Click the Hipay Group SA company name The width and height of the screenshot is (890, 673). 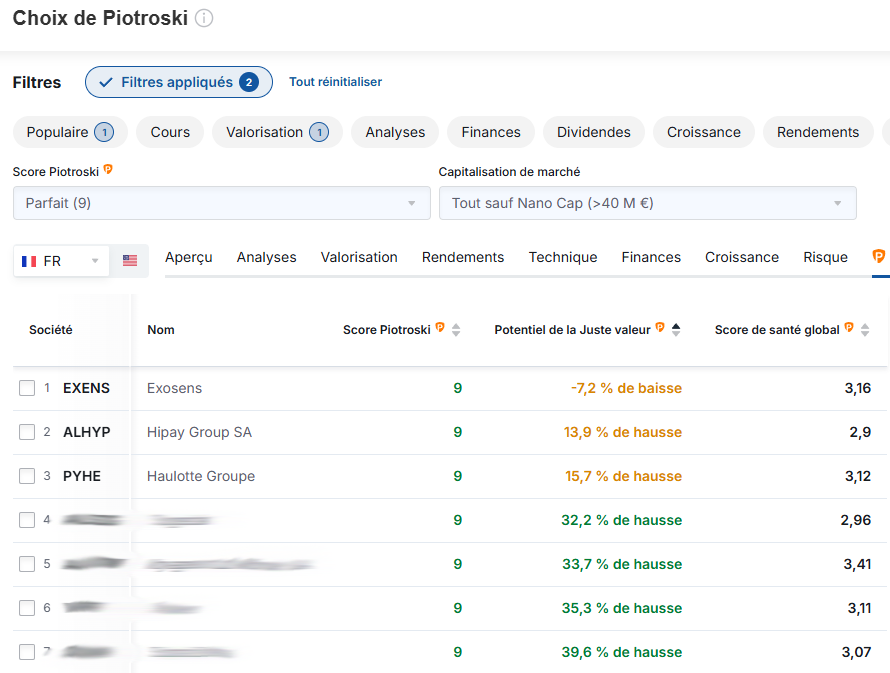199,432
